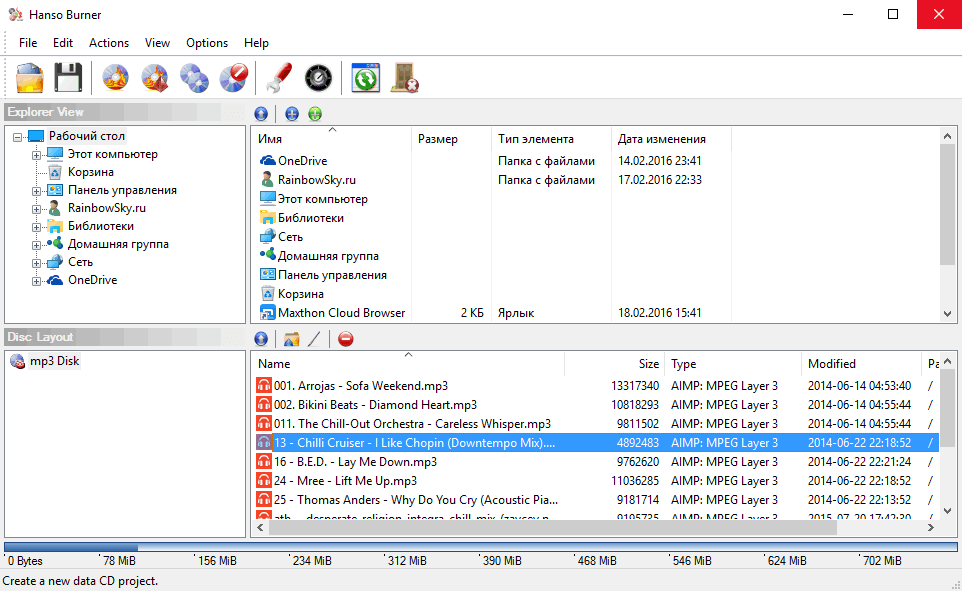Viewport: 962px width, 591px height.
Task: Click the Maxthon Cloud Browser shortcut icon
Action: click(267, 312)
